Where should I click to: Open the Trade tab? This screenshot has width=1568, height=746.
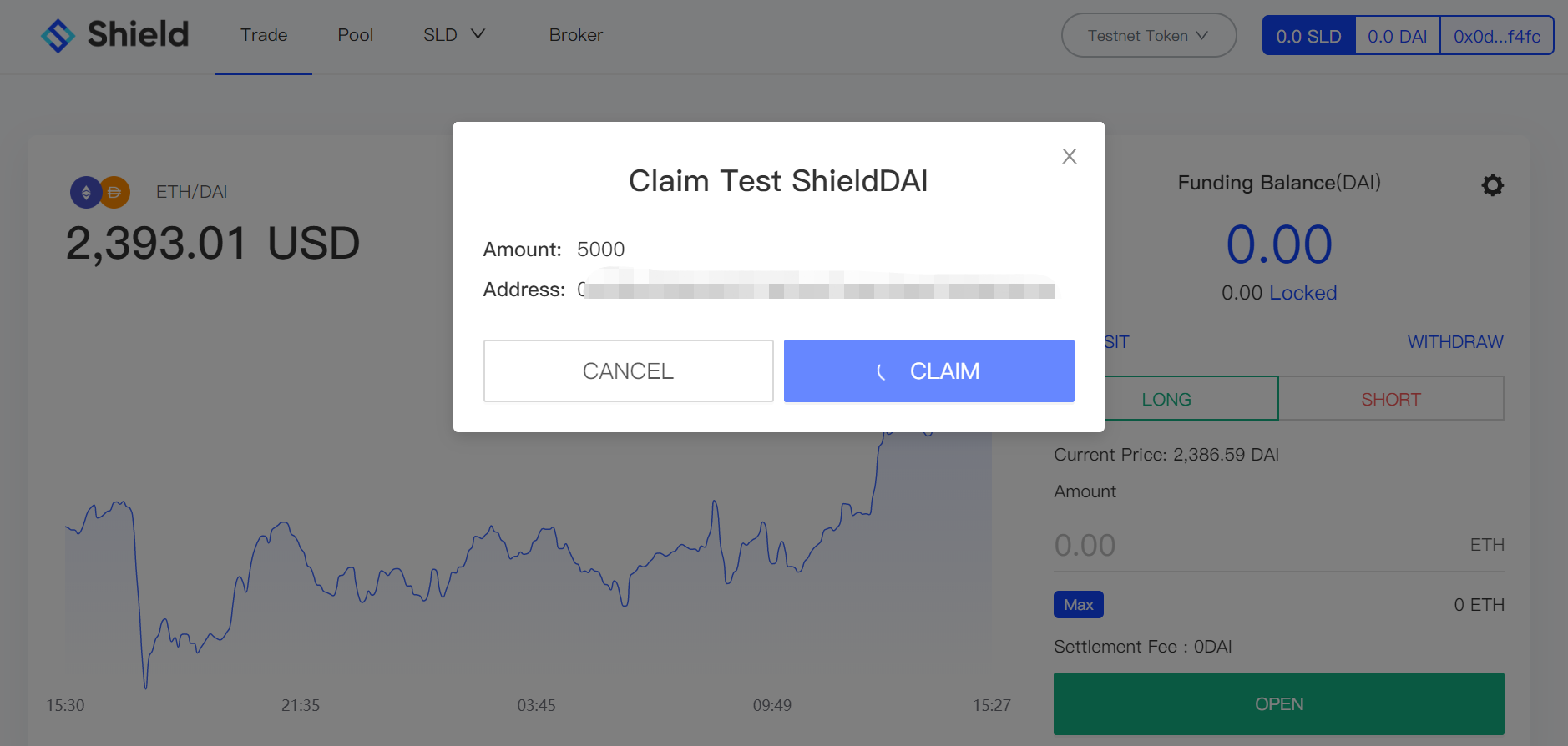point(264,35)
